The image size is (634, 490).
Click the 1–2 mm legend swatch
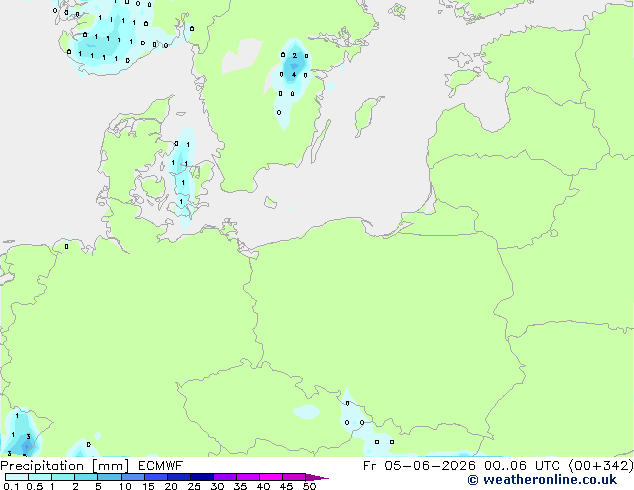click(x=63, y=477)
